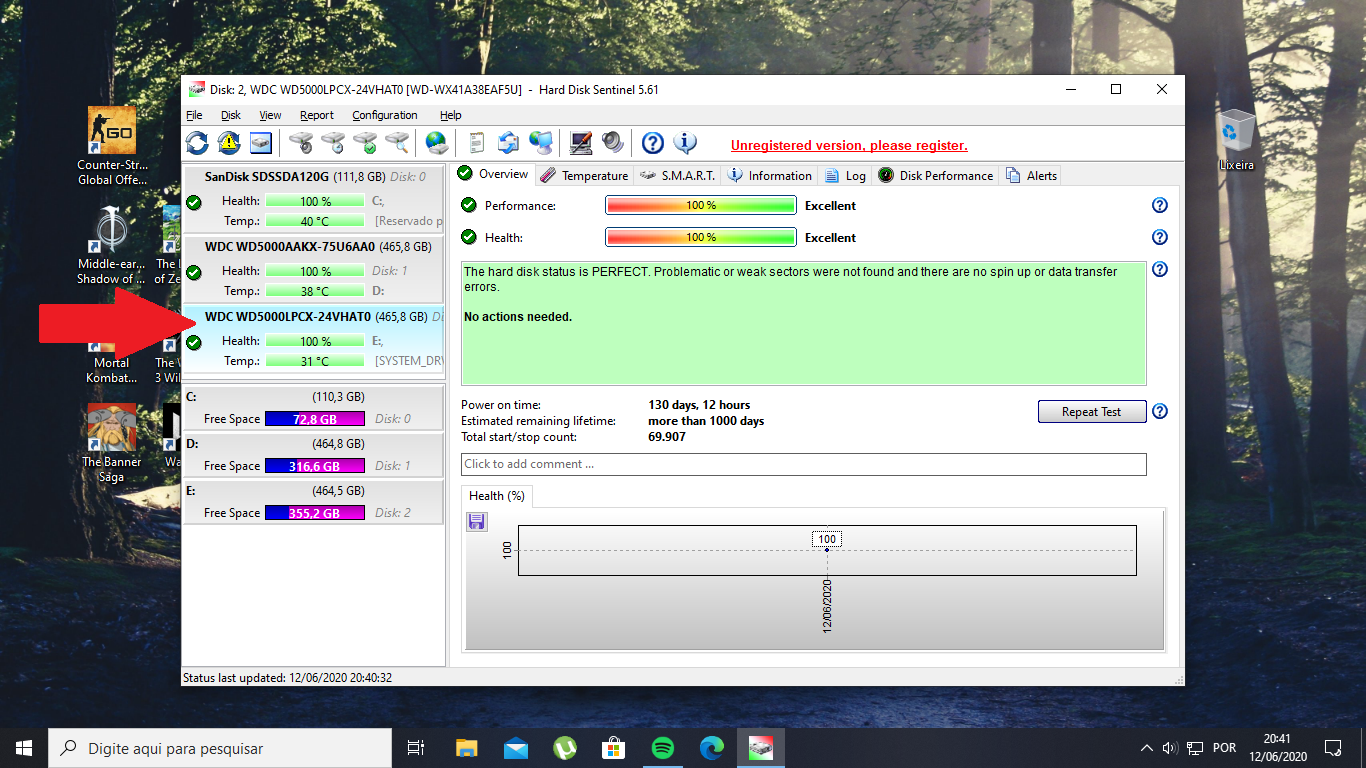Image resolution: width=1366 pixels, height=768 pixels.
Task: Select the SanDisk SDSSDA120G disk entry
Action: tap(313, 199)
